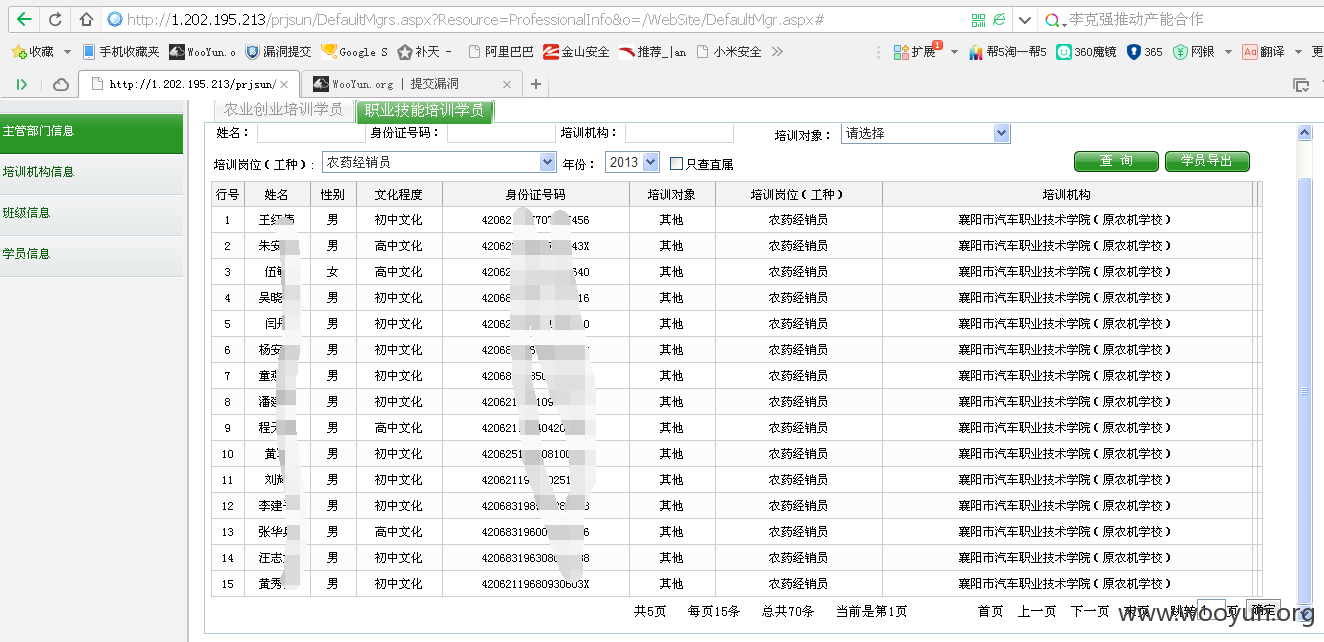
Task: Click the sidebar toggle icon left of tabs
Action: coord(22,85)
